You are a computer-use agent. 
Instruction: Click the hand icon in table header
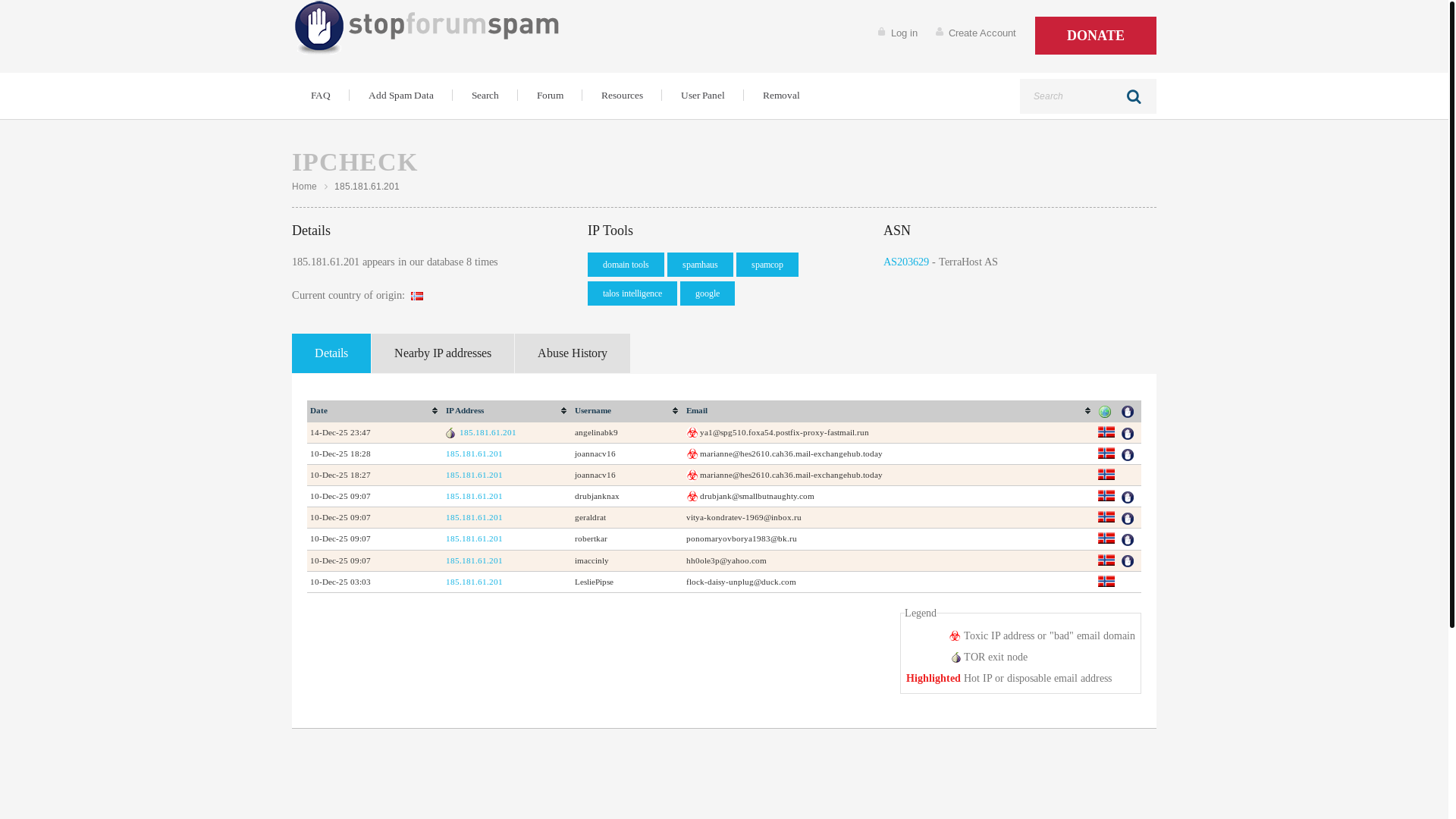pyautogui.click(x=1128, y=412)
